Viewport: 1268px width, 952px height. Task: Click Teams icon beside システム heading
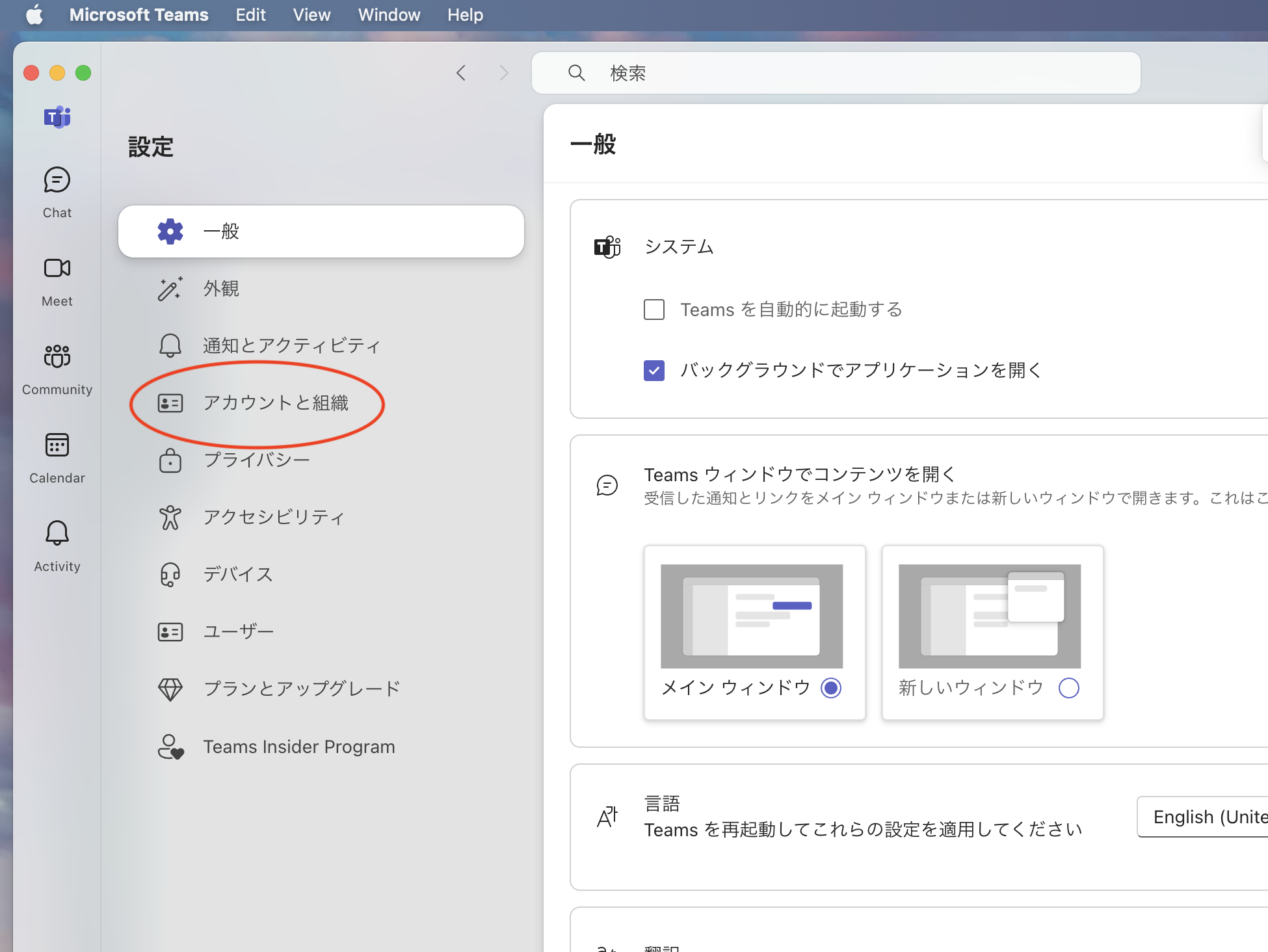[607, 247]
